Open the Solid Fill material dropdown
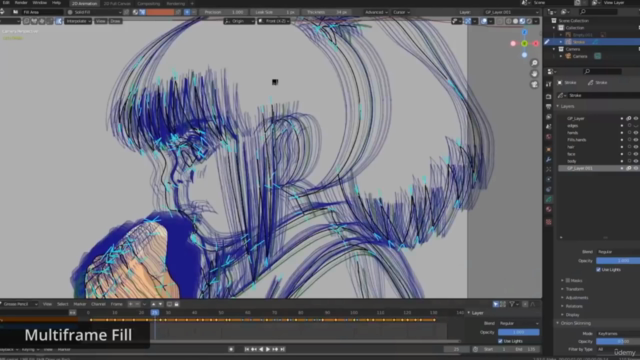 95,12
